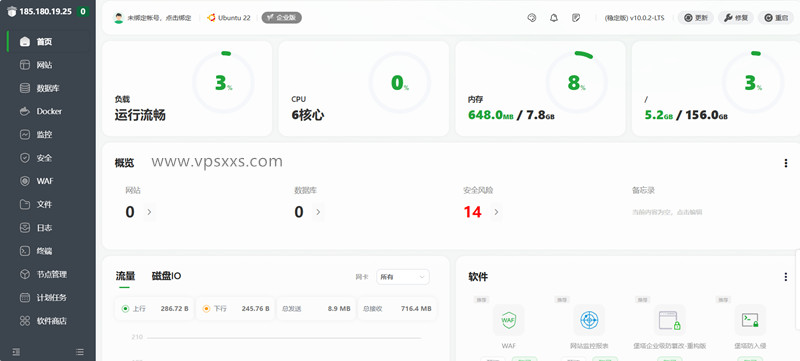Click the CPU 0% gauge

coord(399,82)
